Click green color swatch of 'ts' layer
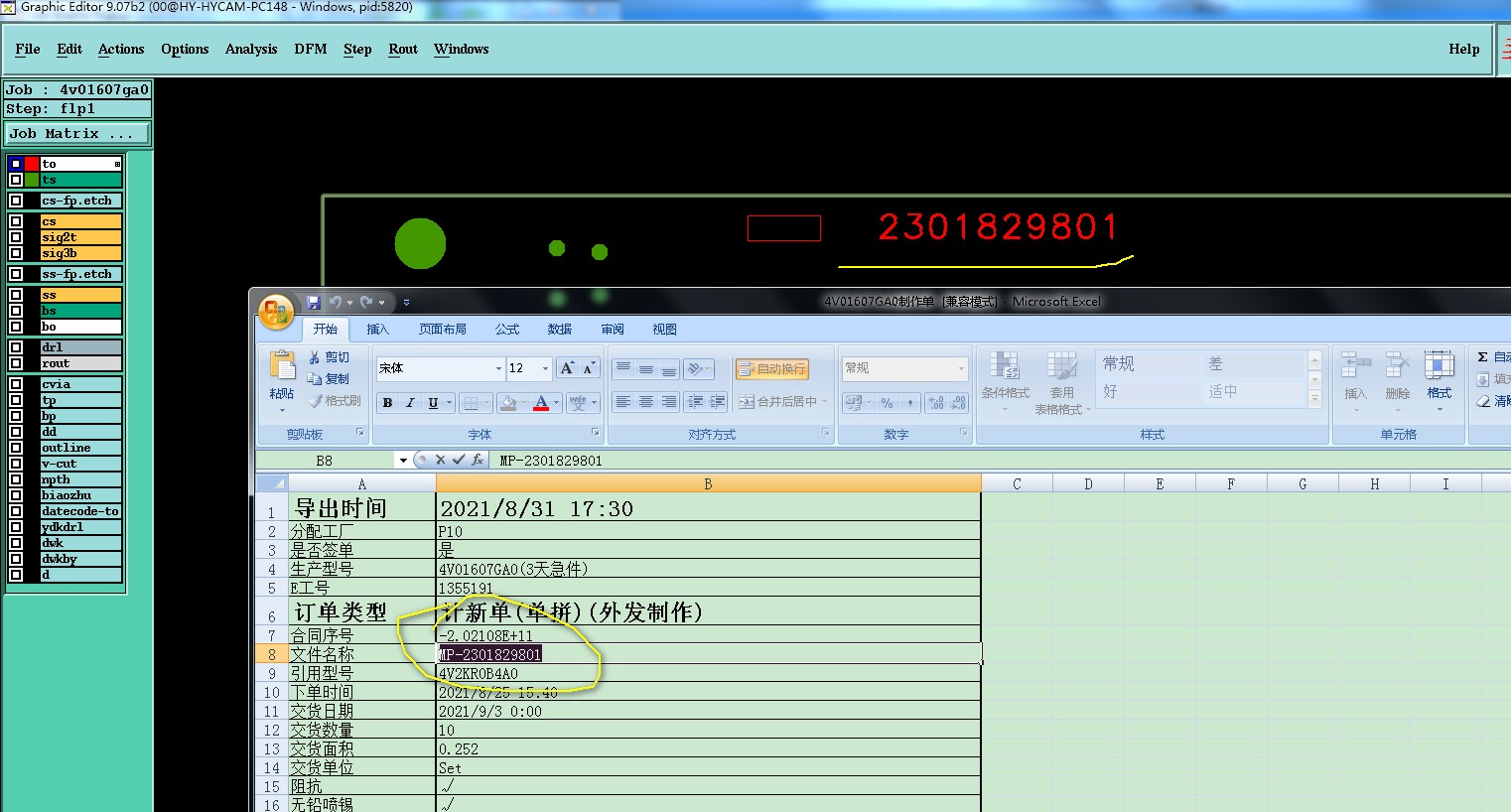The image size is (1511, 812). (x=33, y=180)
